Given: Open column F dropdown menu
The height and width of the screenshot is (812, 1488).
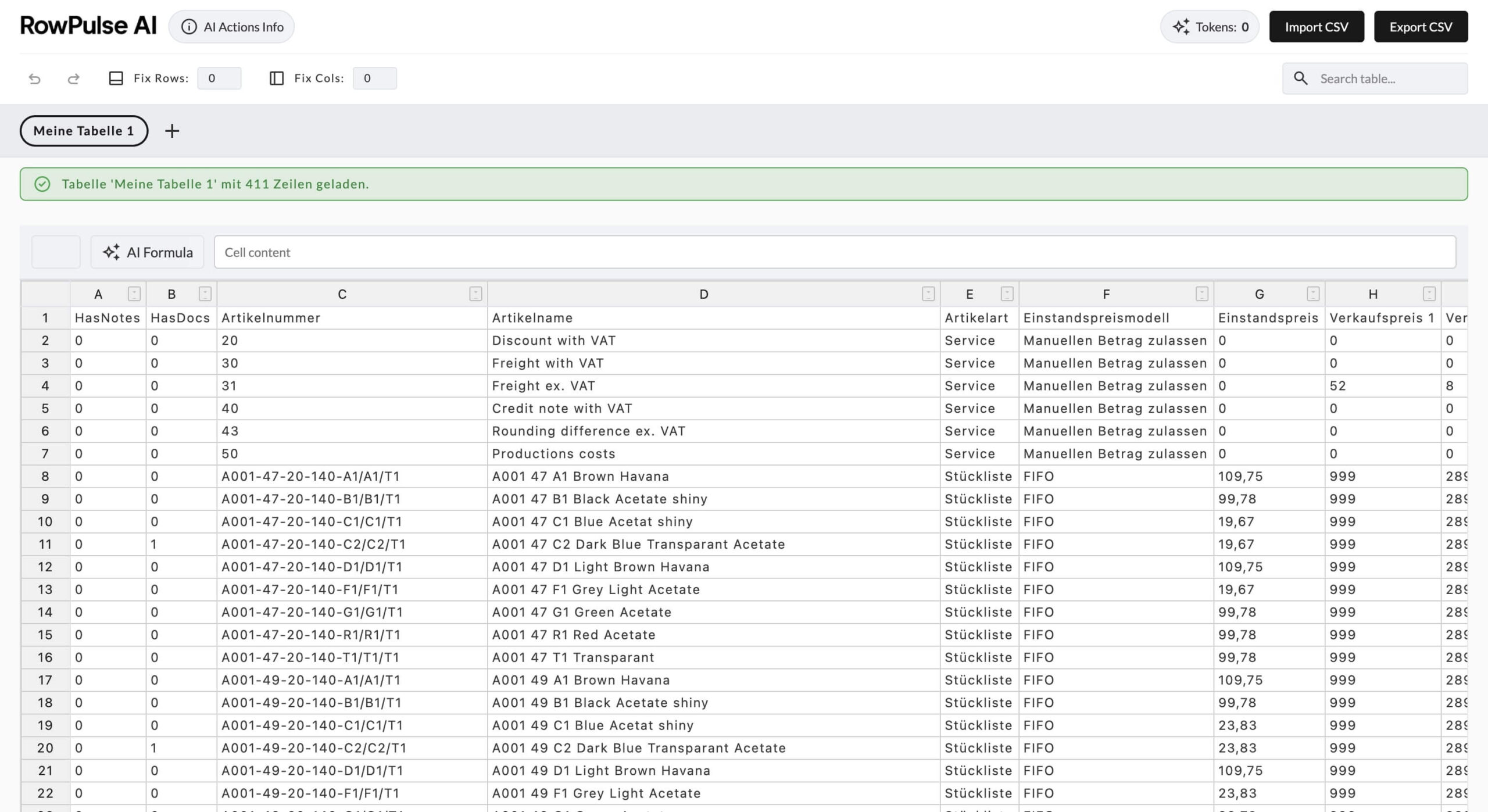Looking at the screenshot, I should pos(1202,294).
